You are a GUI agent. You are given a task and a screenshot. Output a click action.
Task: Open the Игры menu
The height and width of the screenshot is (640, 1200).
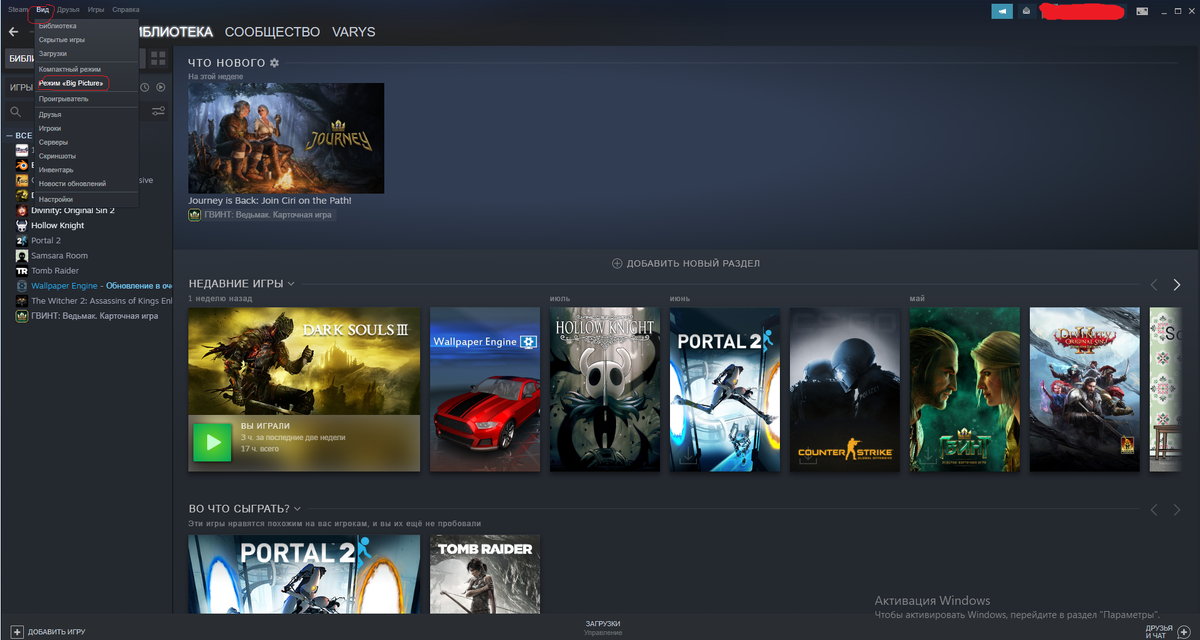pyautogui.click(x=96, y=9)
